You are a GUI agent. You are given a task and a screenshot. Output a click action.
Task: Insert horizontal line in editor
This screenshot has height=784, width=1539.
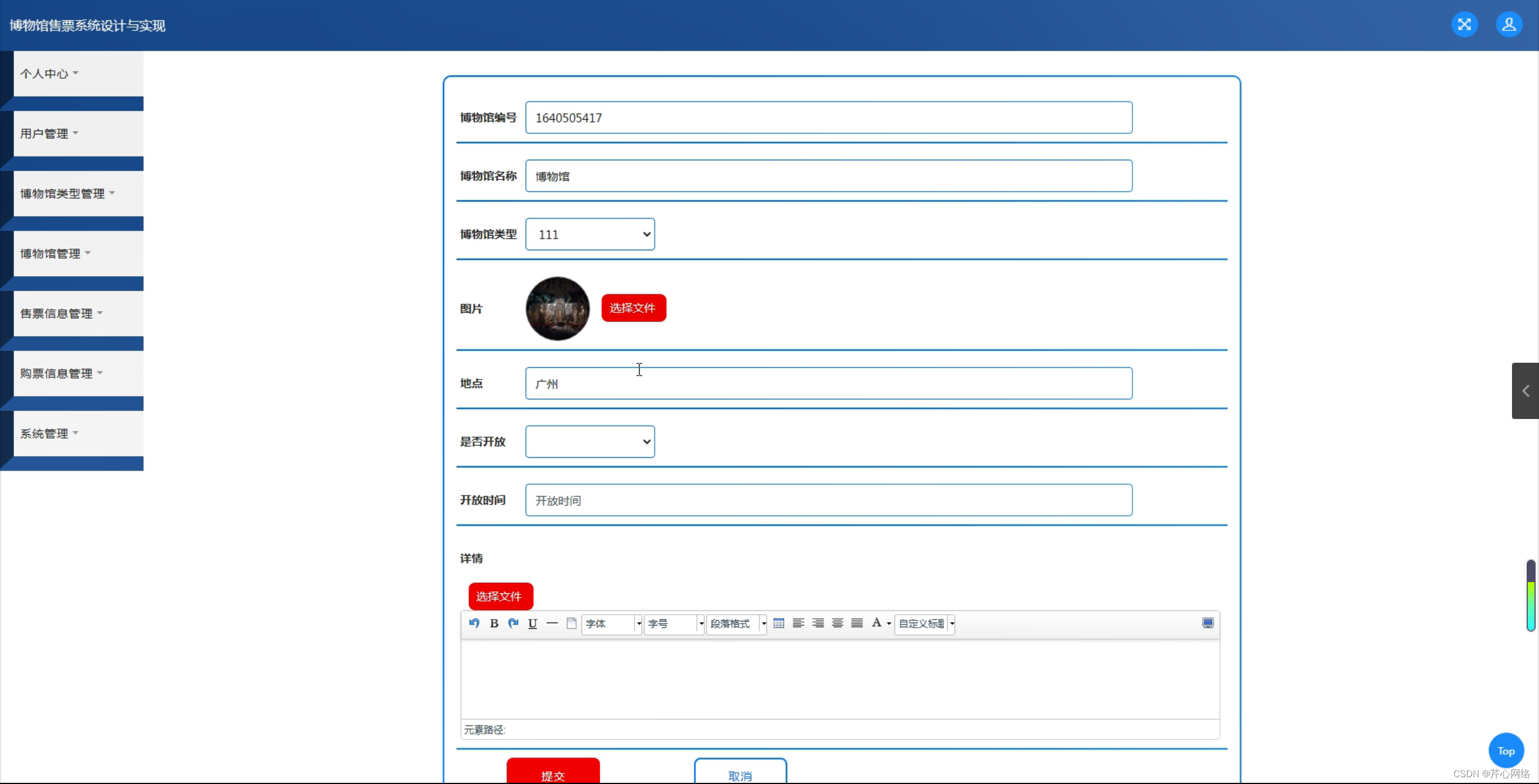[x=552, y=623]
